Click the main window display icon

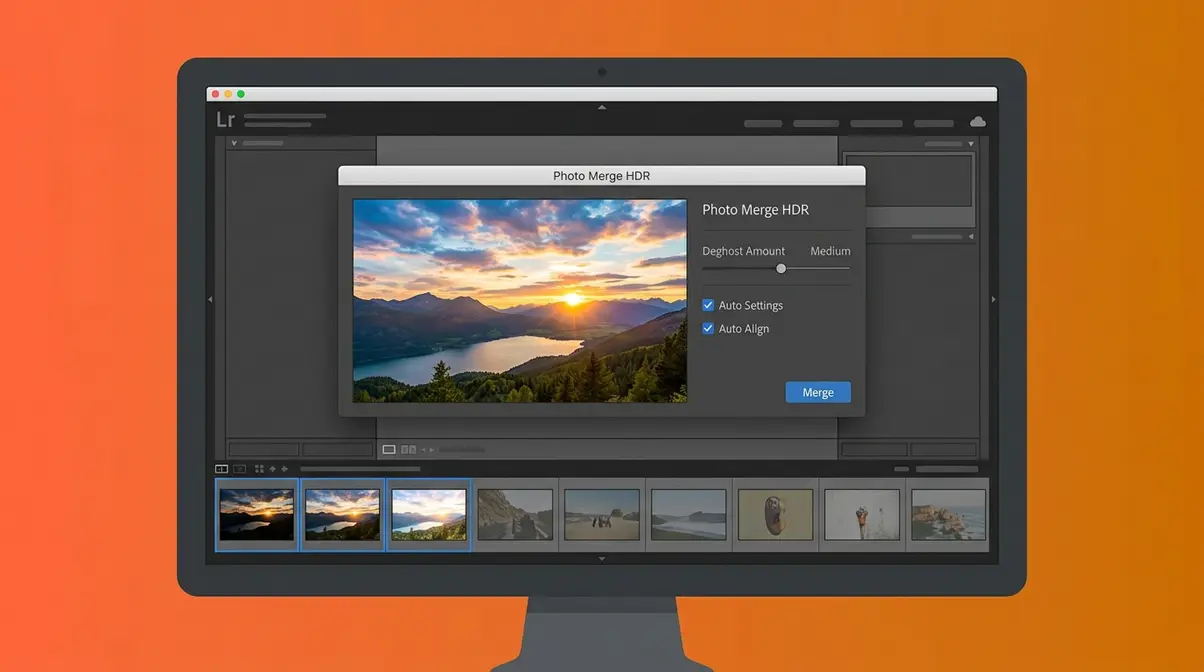click(x=222, y=468)
